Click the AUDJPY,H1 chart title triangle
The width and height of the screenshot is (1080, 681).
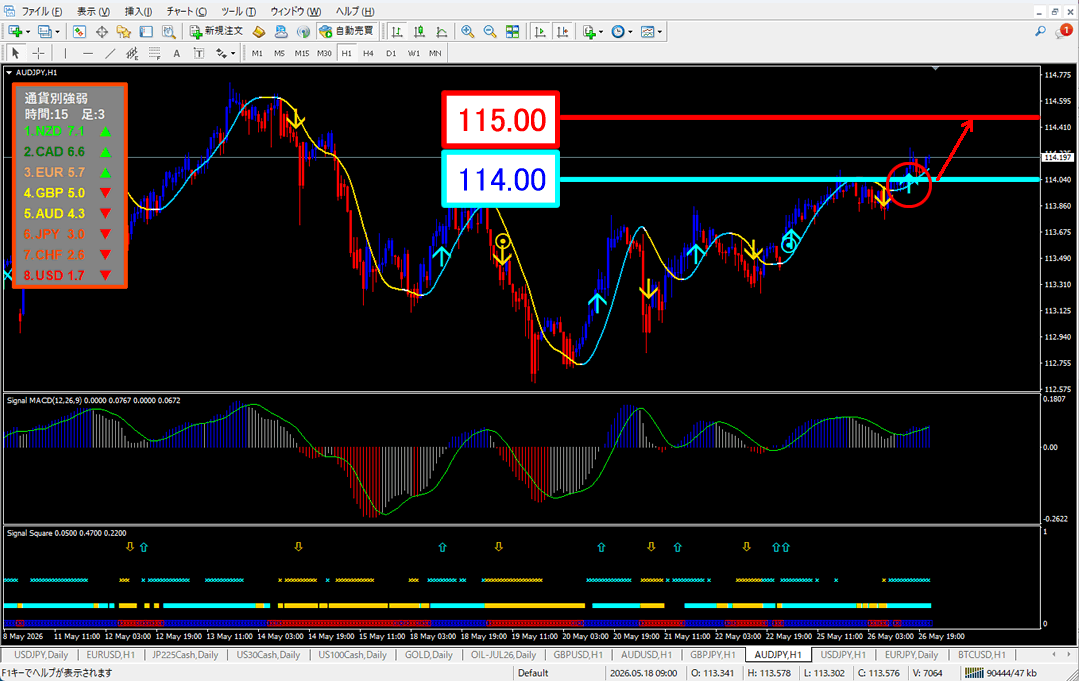(9, 72)
